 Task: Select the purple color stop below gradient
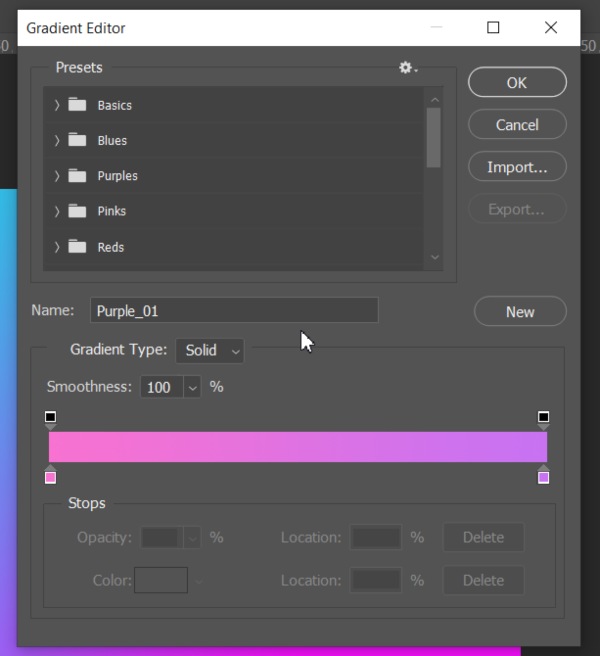[544, 476]
